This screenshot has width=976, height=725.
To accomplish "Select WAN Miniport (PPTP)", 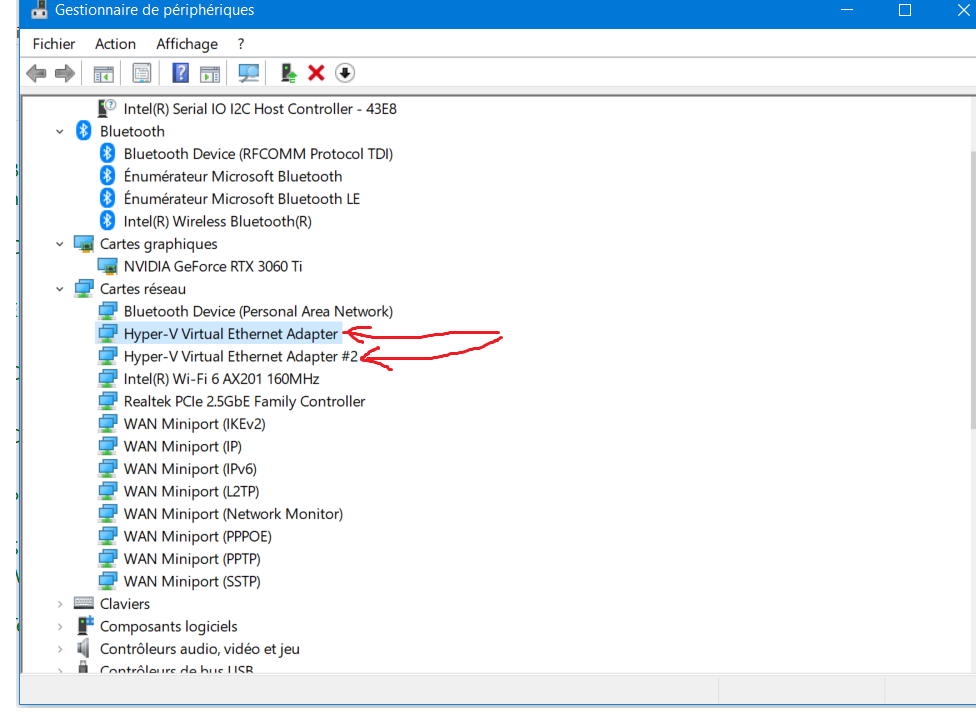I will pos(192,558).
